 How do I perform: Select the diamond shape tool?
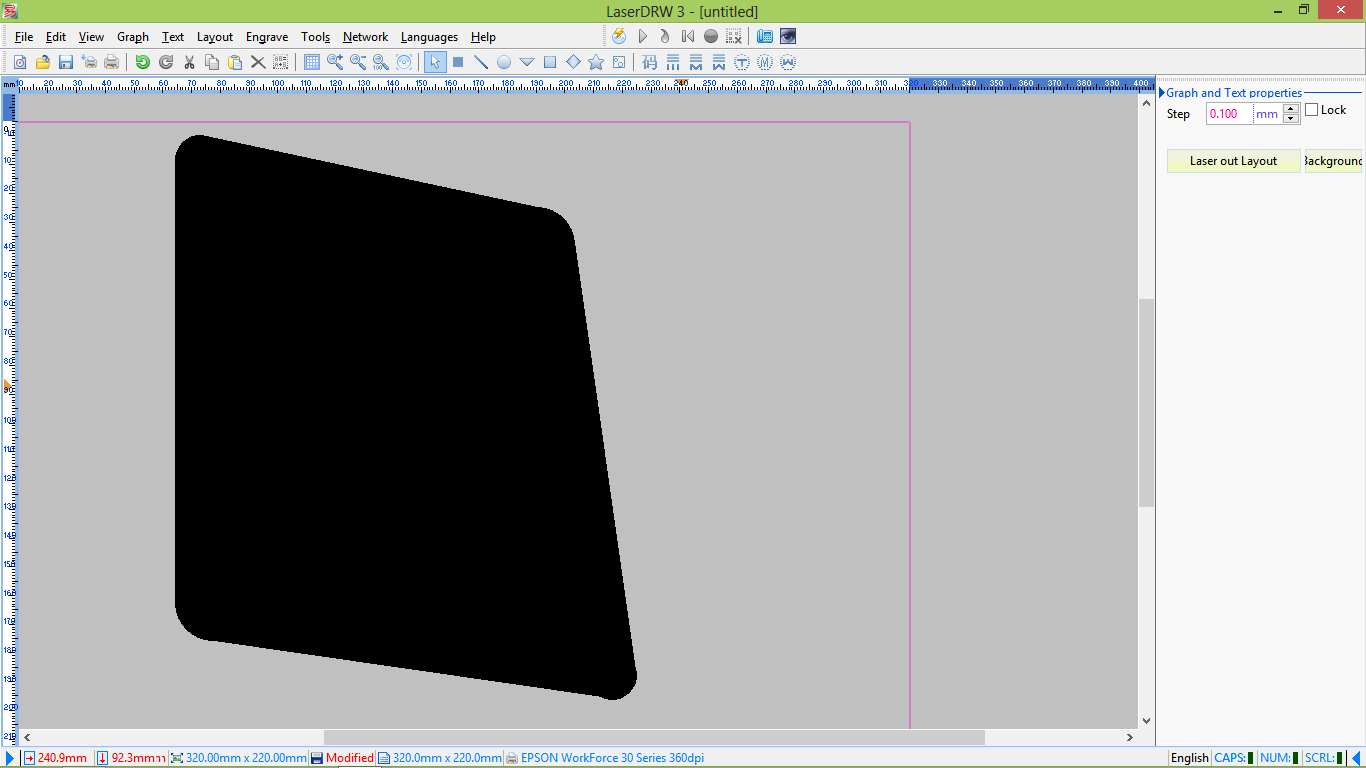[x=573, y=62]
